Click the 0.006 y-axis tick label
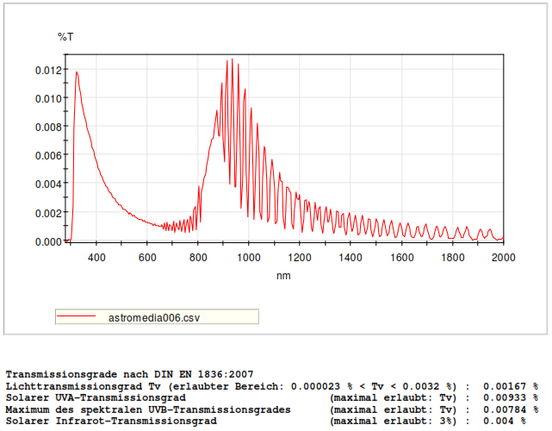The width and height of the screenshot is (552, 431). coord(49,156)
